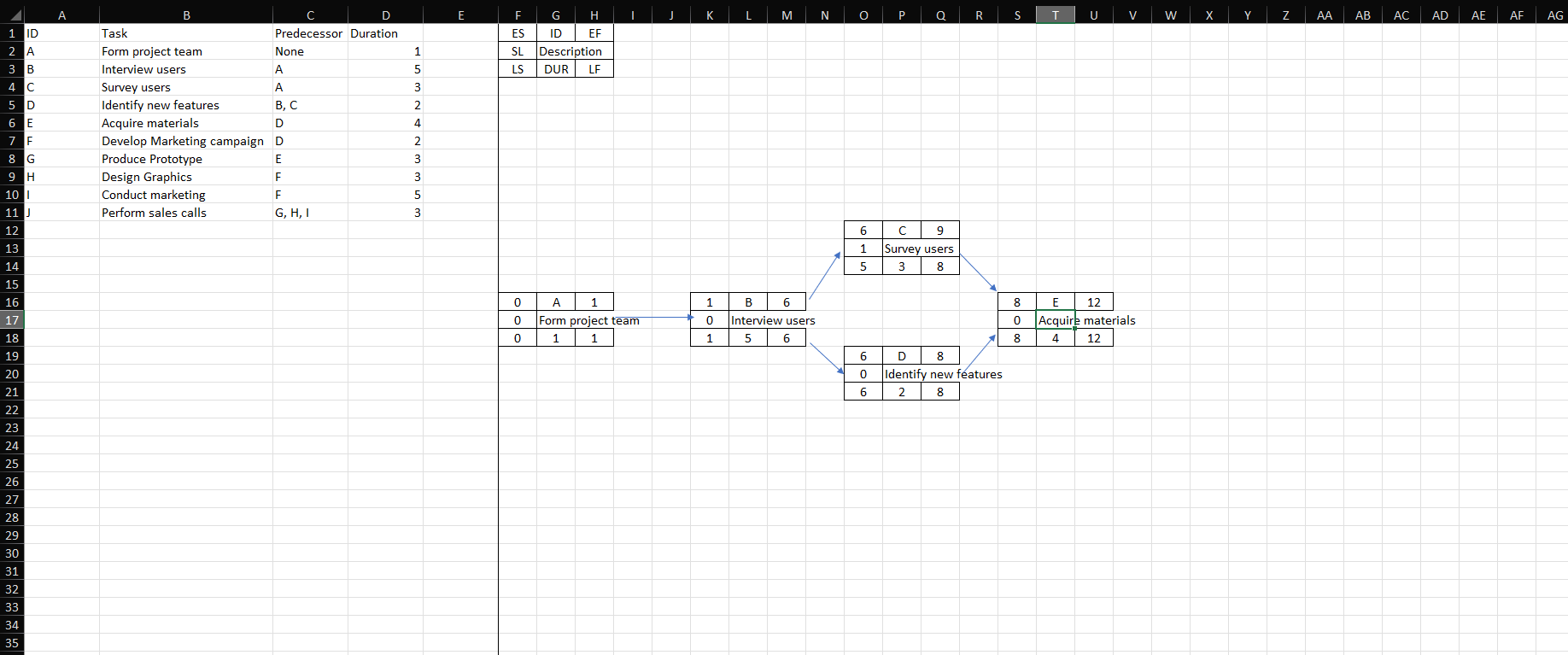Click duration cell 2 in node D
The width and height of the screenshot is (1568, 655).
pyautogui.click(x=902, y=392)
